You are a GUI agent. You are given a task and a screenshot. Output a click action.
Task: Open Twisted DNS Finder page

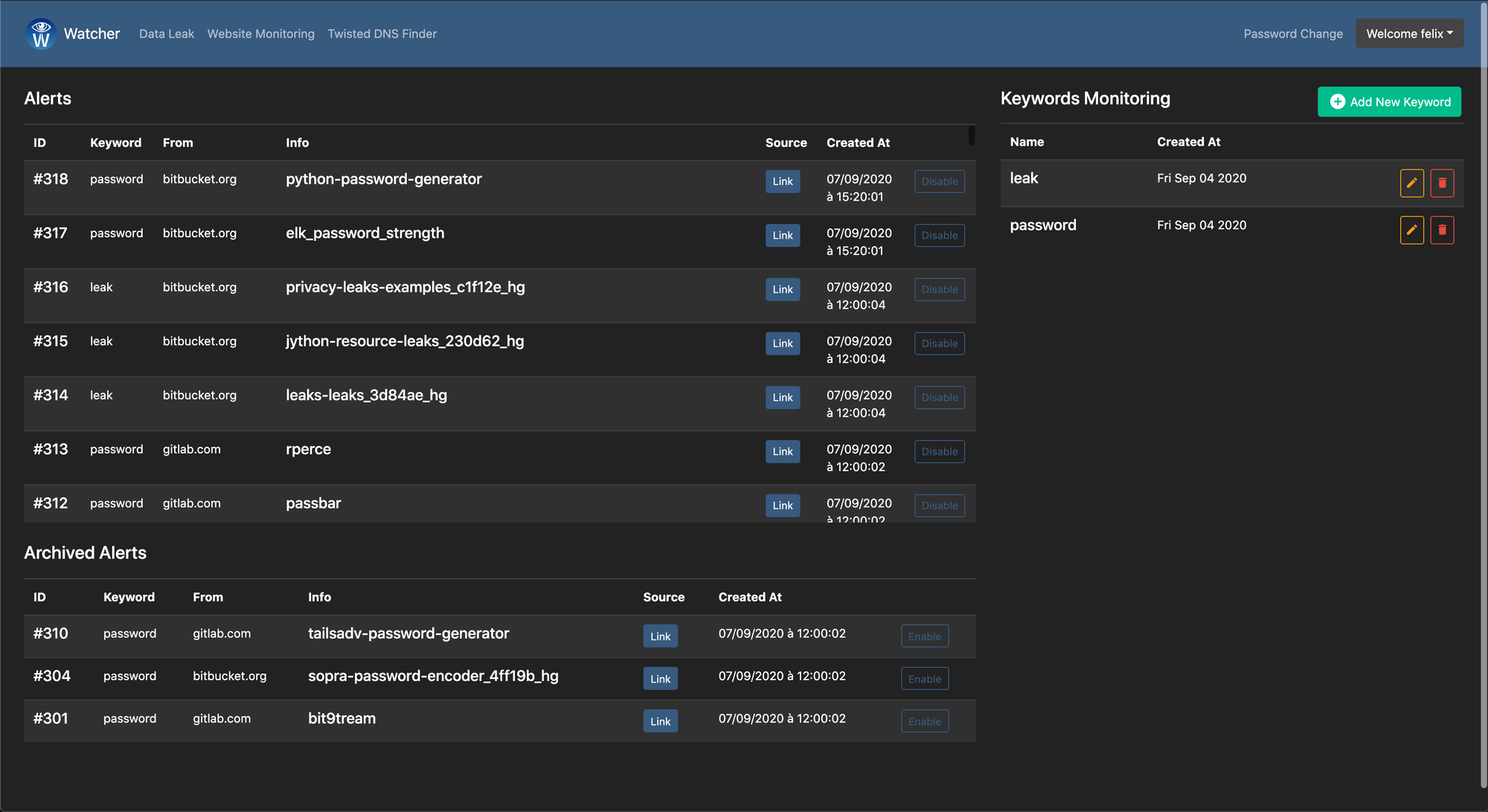tap(382, 33)
